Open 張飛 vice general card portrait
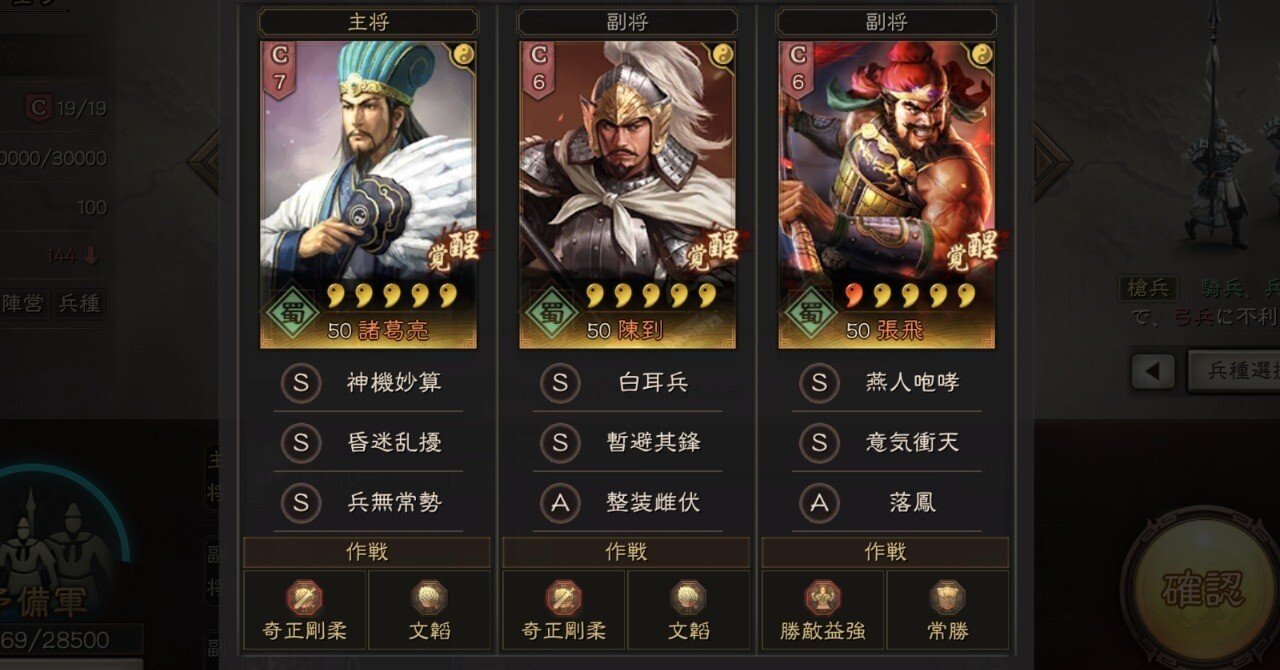1280x670 pixels. (x=887, y=194)
